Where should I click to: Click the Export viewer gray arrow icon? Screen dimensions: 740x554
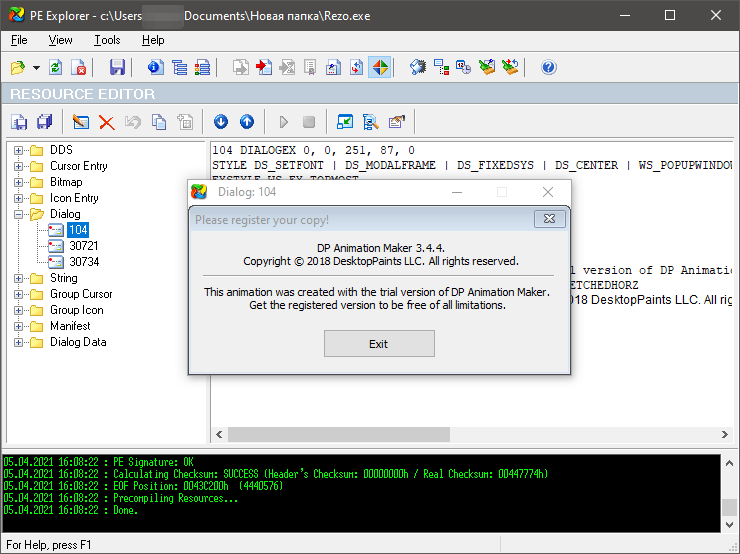(x=241, y=67)
